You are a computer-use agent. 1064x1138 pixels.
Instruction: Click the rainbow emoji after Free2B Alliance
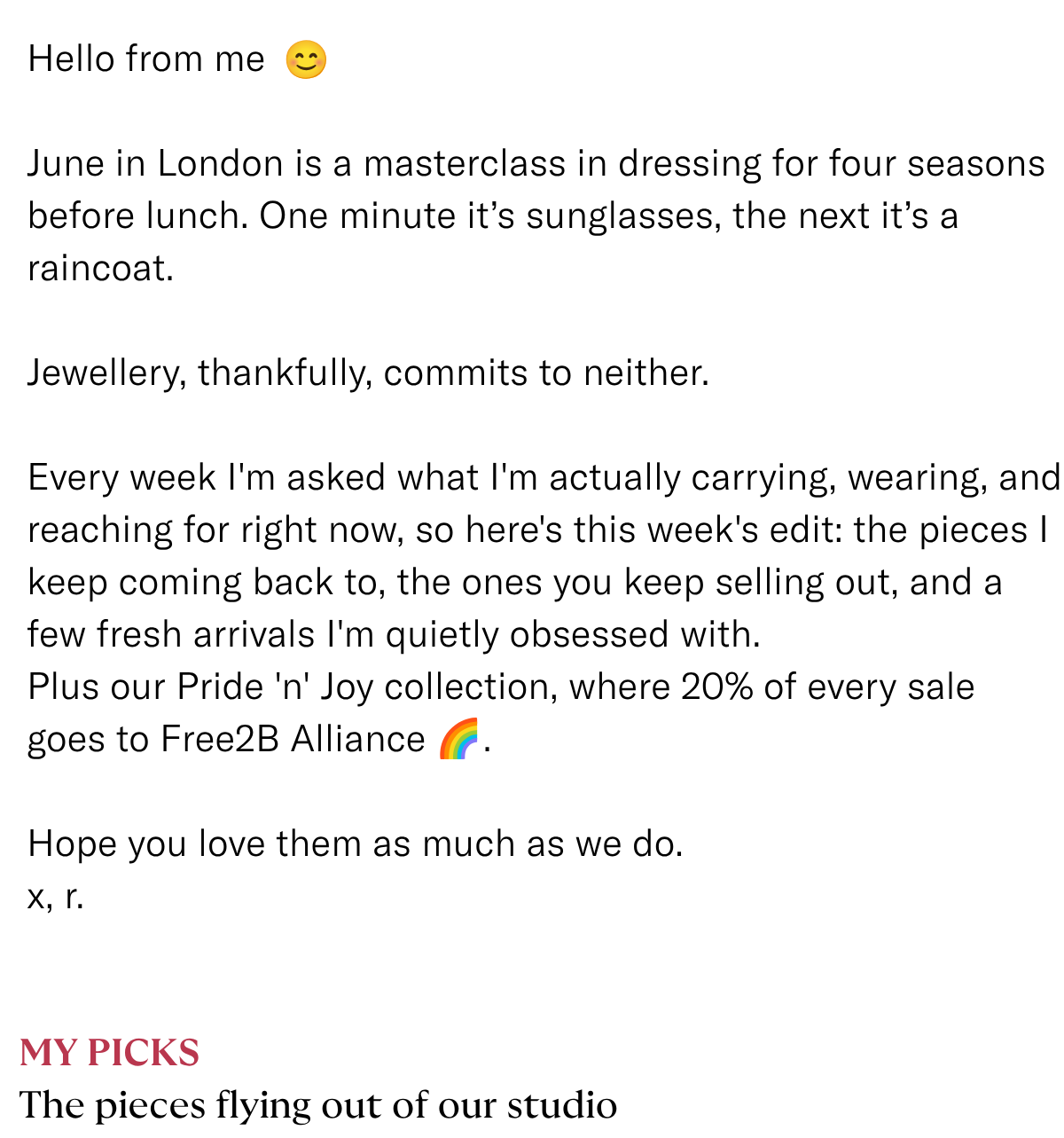459,739
